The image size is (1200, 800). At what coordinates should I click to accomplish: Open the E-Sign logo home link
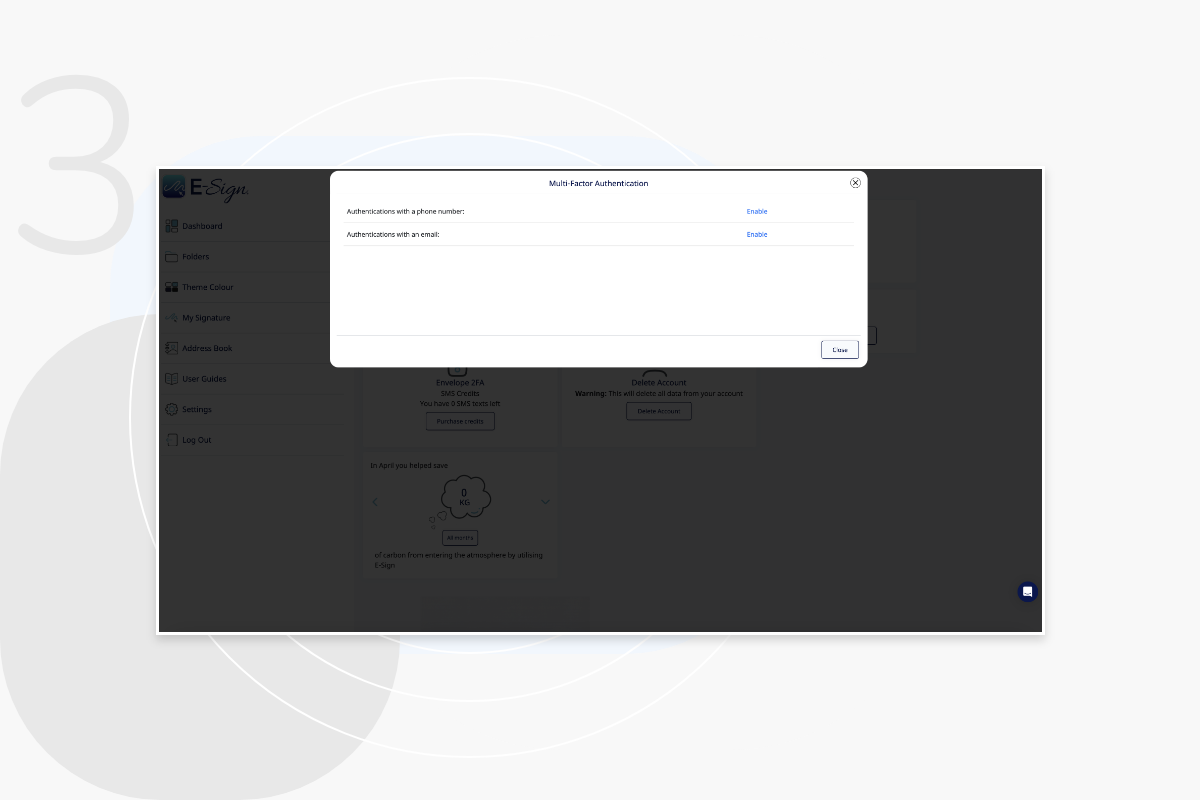(205, 187)
